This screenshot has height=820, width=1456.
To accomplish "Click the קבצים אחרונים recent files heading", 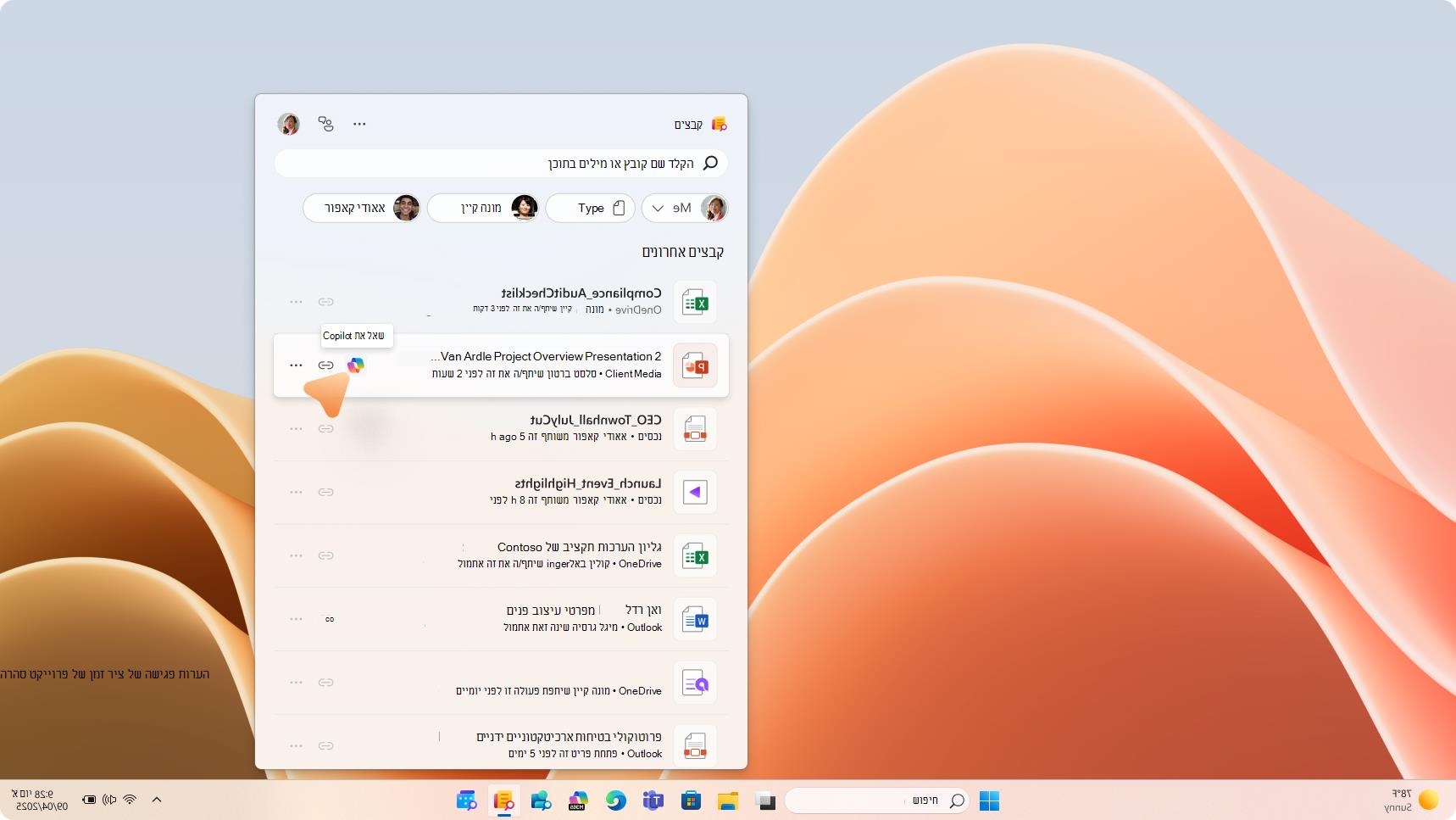I will click(683, 252).
